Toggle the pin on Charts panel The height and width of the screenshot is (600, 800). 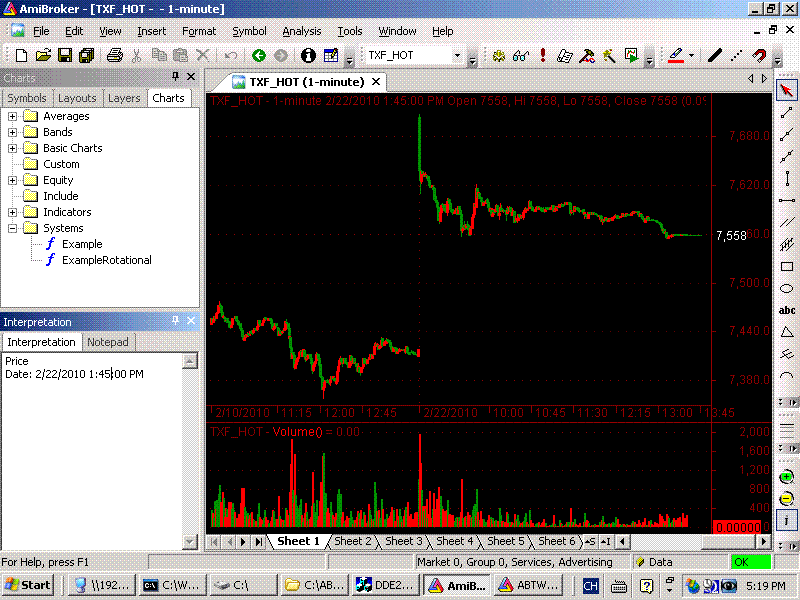(x=176, y=77)
